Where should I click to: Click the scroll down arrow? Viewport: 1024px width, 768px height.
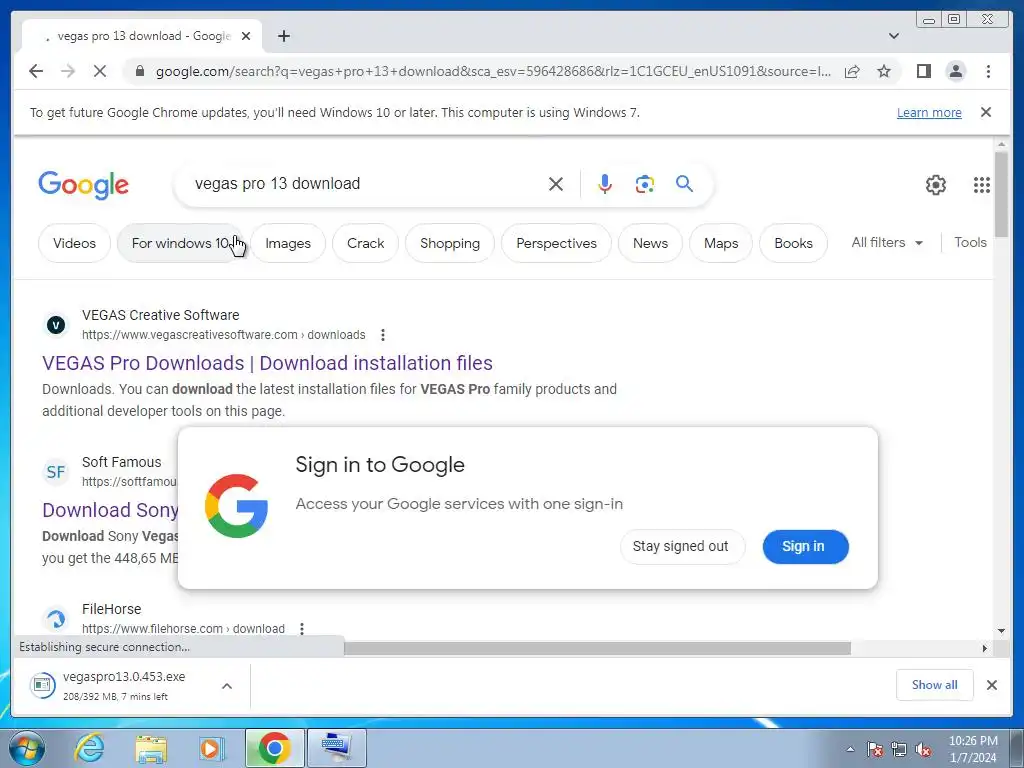(1001, 631)
